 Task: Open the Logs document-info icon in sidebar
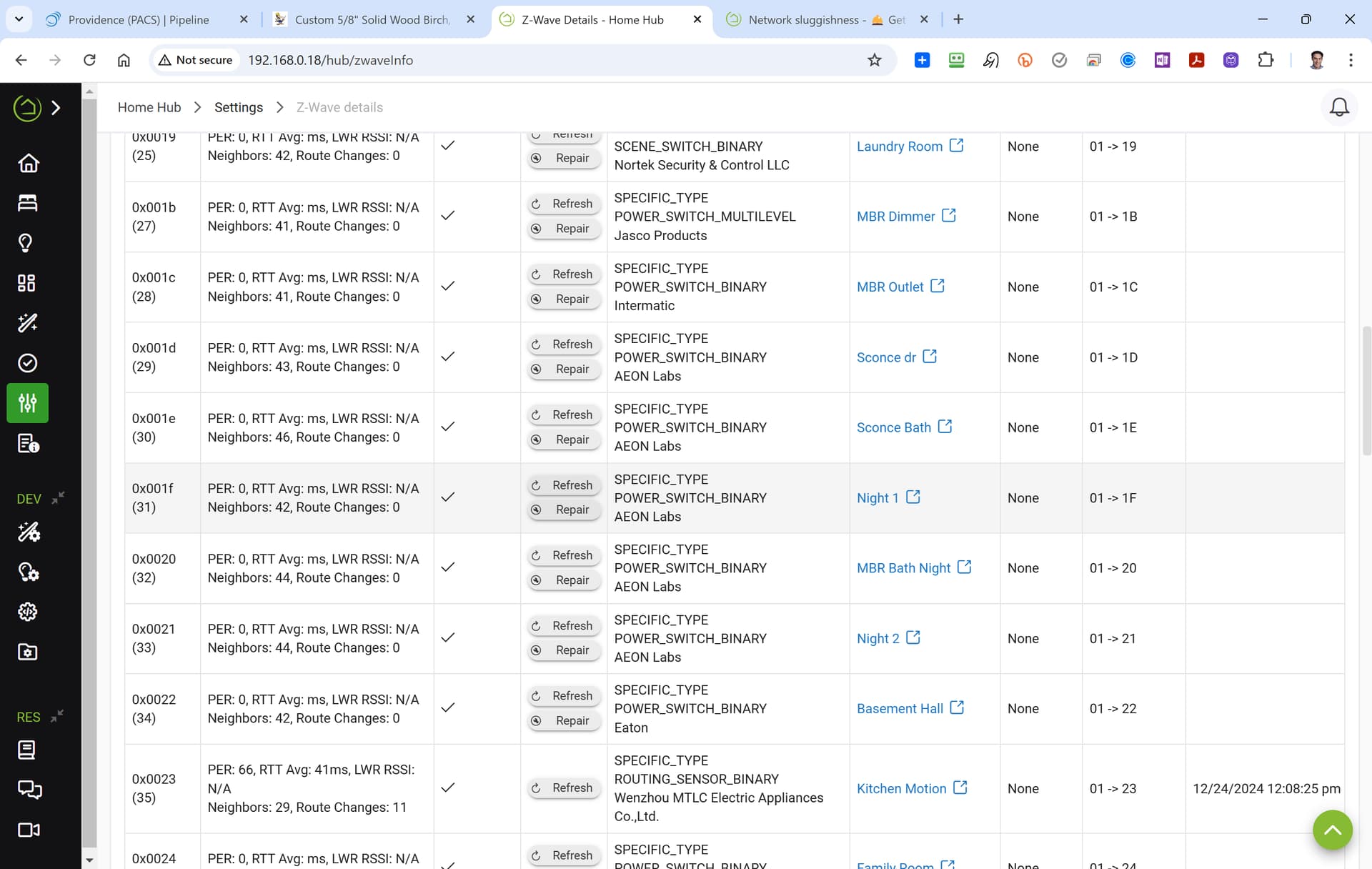pos(28,443)
